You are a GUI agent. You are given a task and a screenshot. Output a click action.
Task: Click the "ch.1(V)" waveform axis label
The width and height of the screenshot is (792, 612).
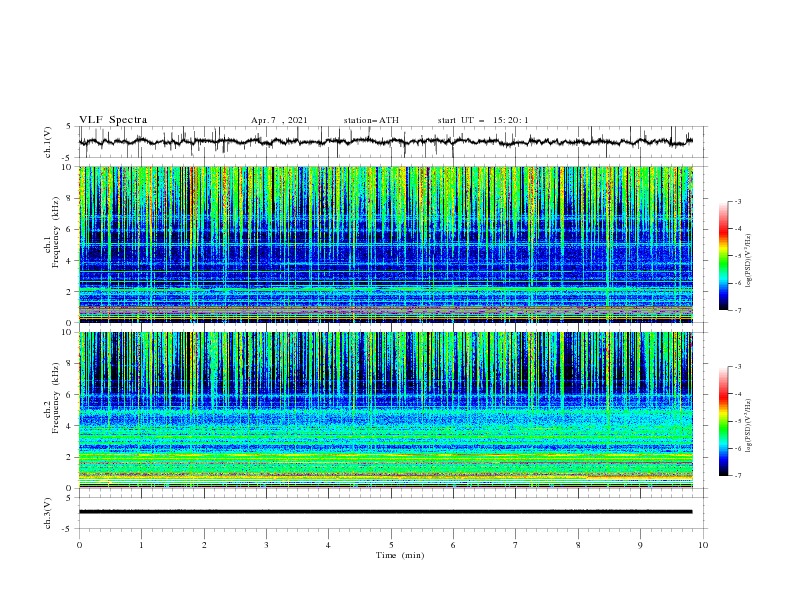click(x=48, y=142)
